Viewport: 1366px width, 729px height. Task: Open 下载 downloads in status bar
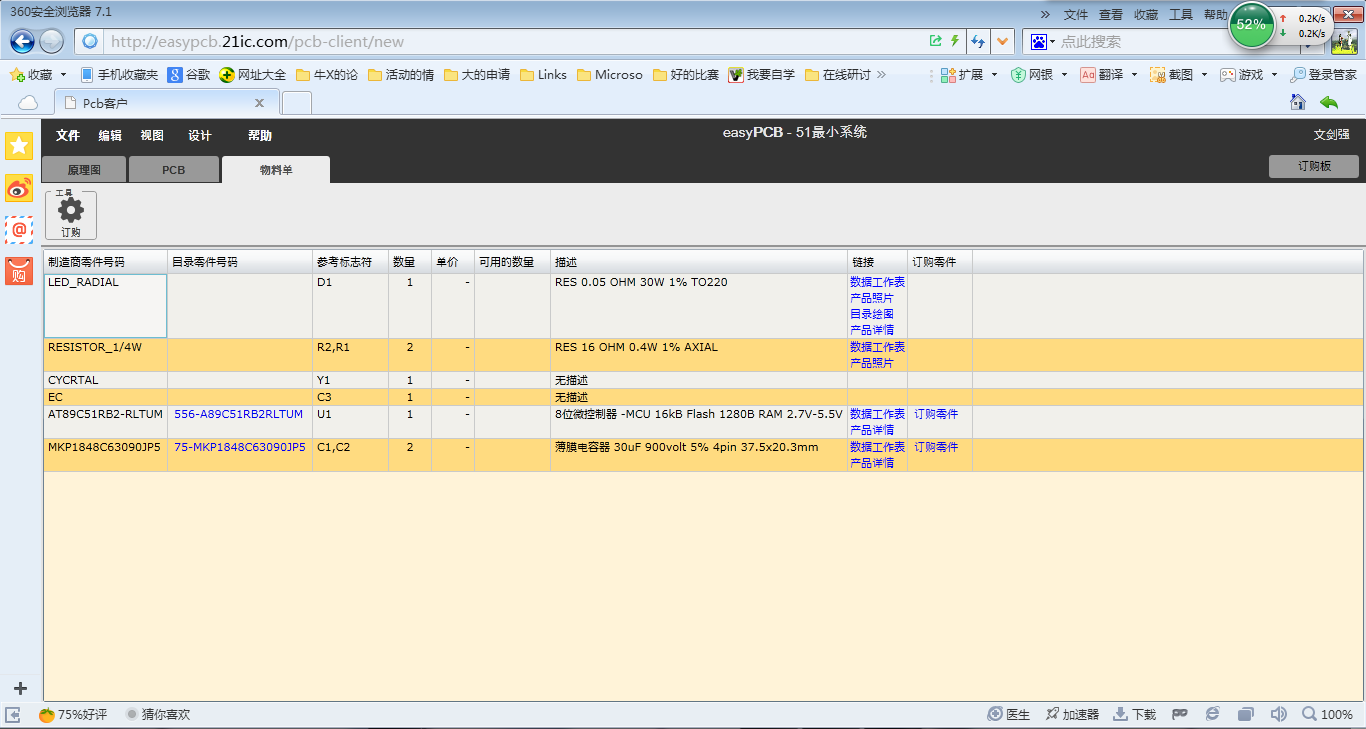[1134, 714]
